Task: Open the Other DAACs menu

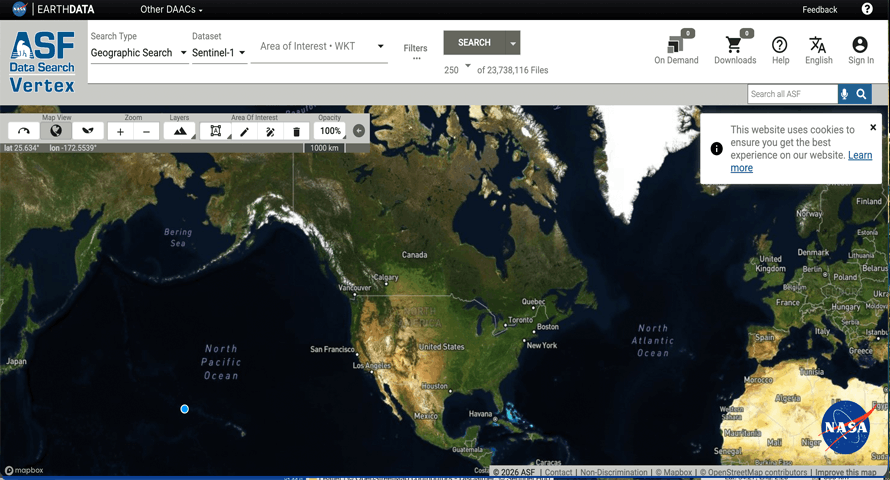Action: pos(171,10)
